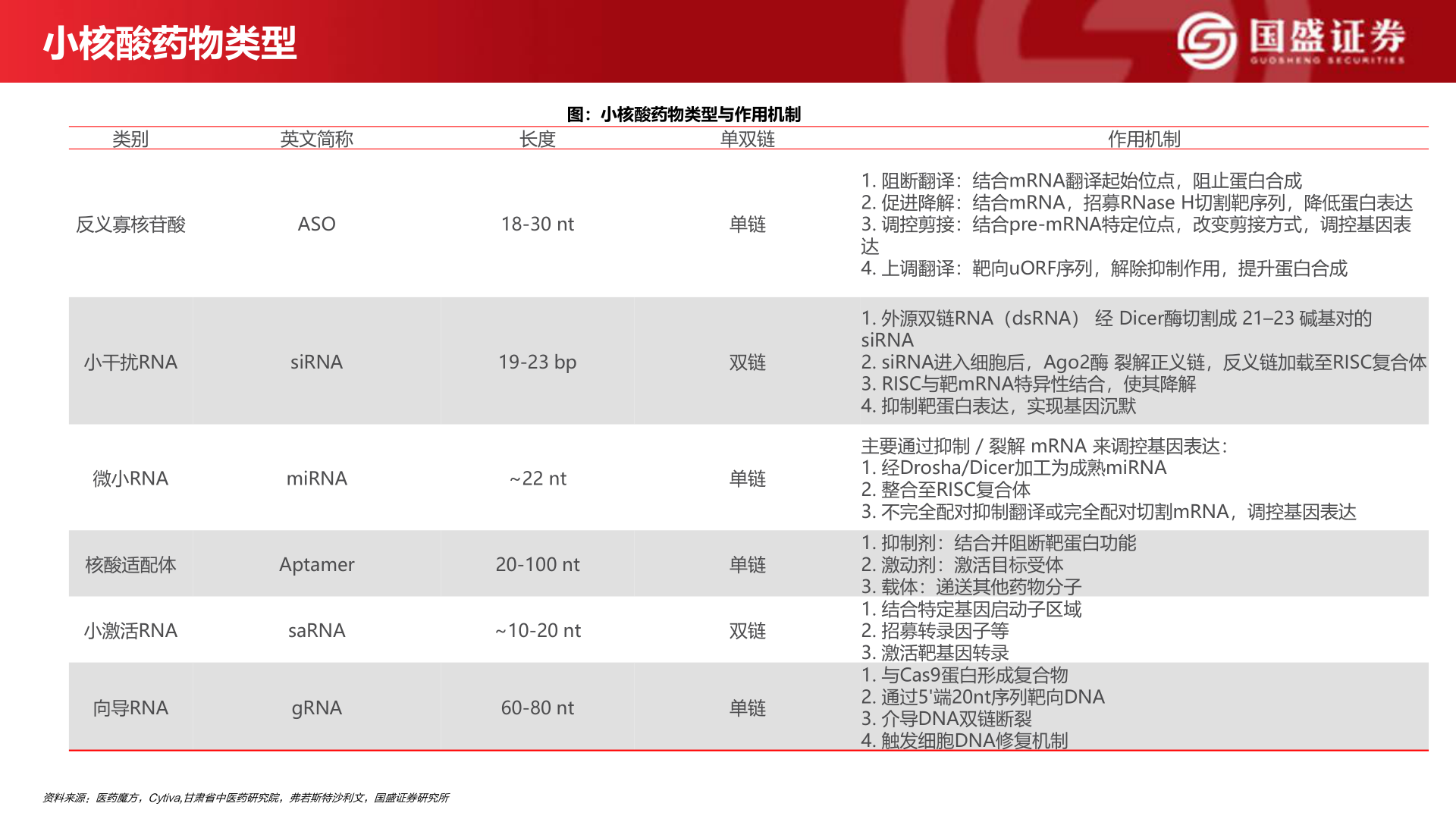Click the line 2. 促进降解 mentioning RNase H

[x=1137, y=203]
